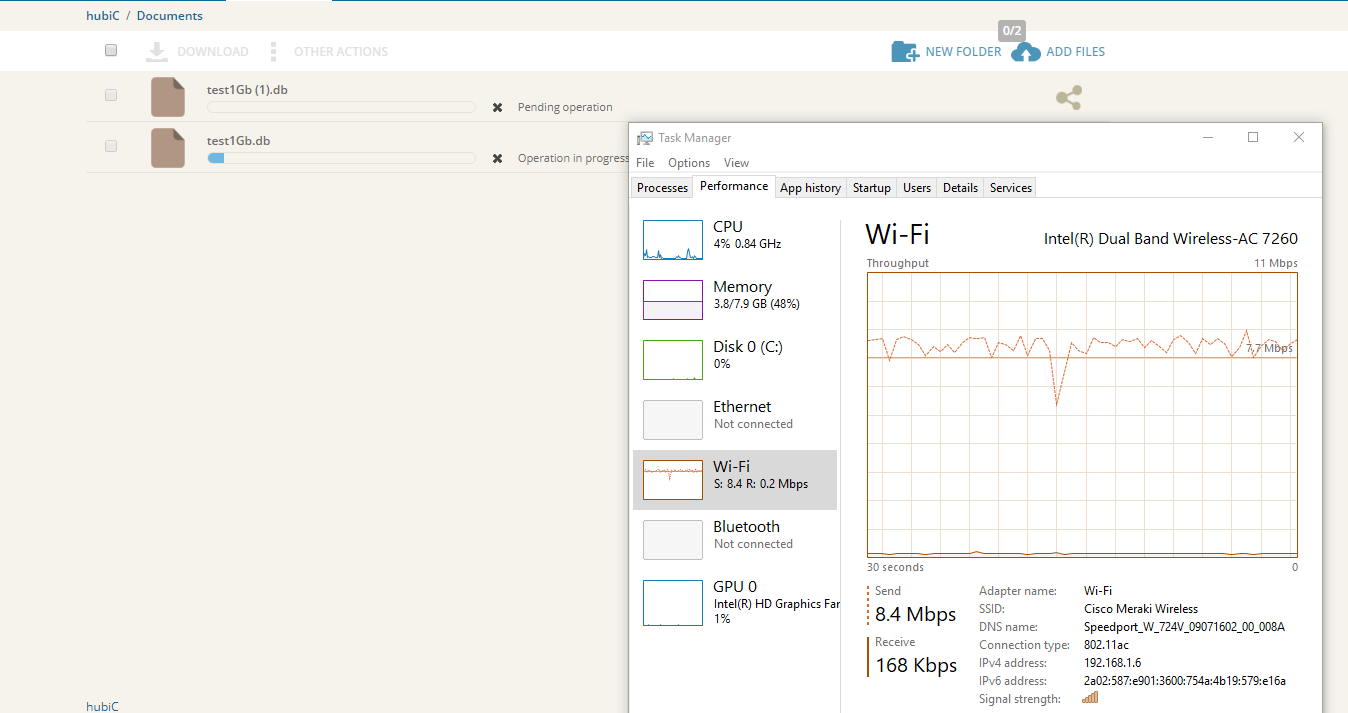1348x713 pixels.
Task: Click the NEW FOLDER label
Action: (963, 52)
